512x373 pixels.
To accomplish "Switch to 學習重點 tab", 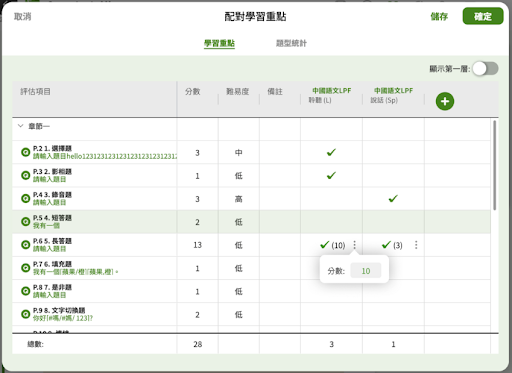I will tap(219, 43).
